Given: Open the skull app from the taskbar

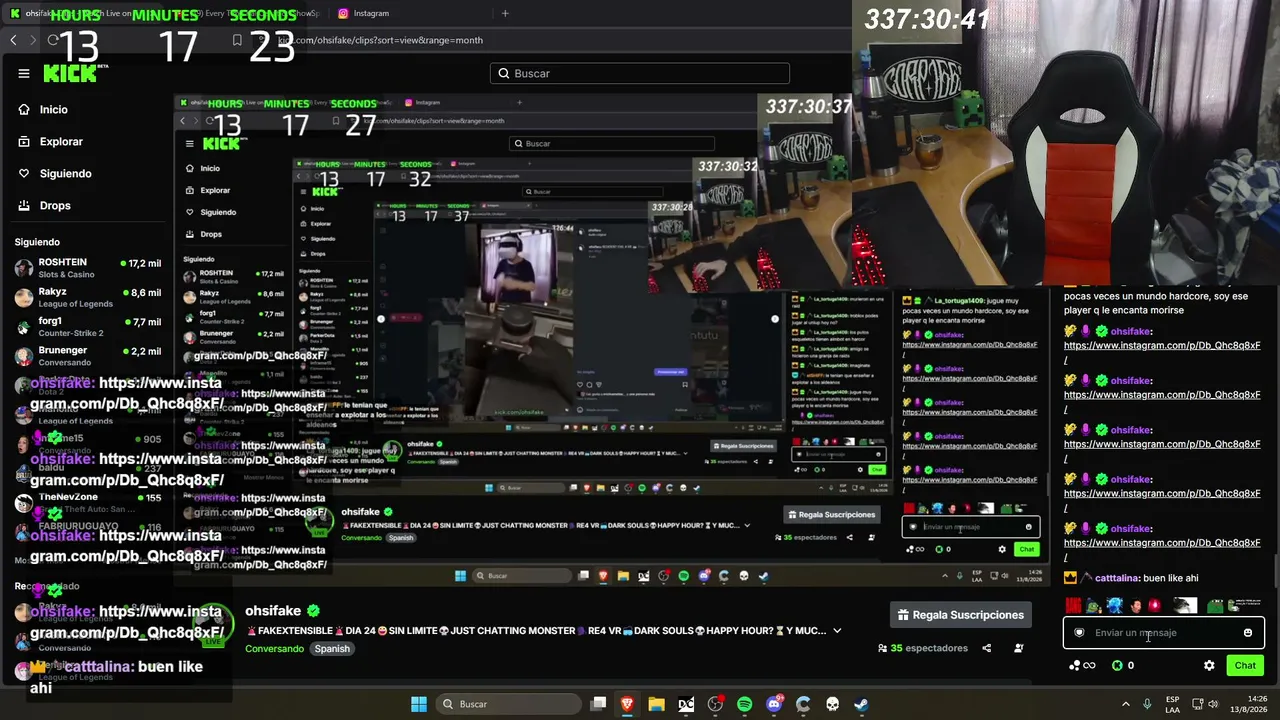Looking at the screenshot, I should point(832,704).
